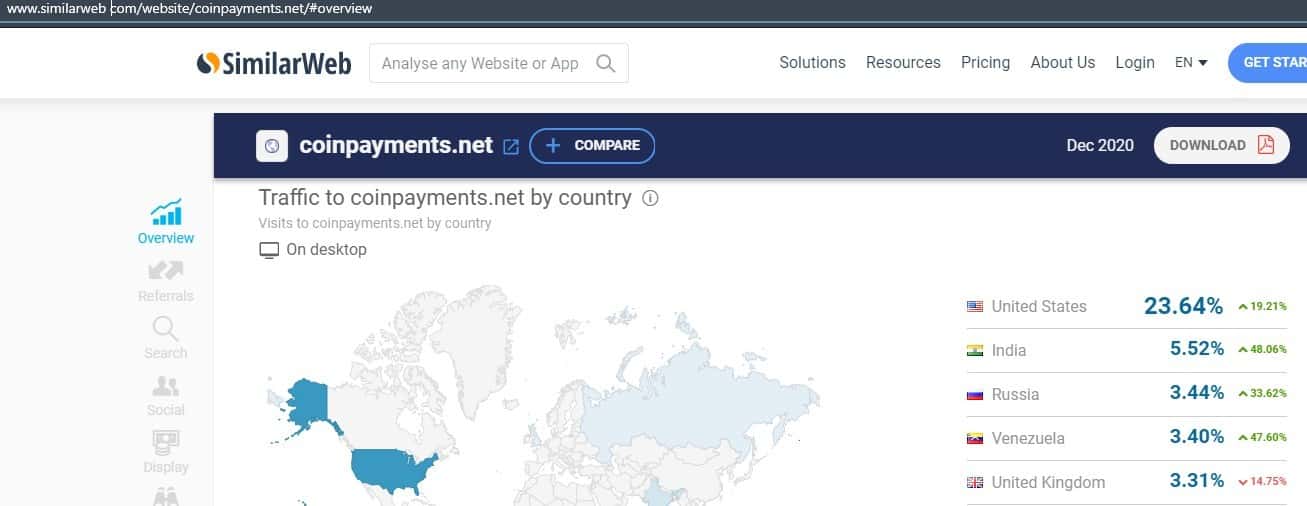Click the 47.60% change indicator
This screenshot has width=1307, height=506.
pyautogui.click(x=1262, y=438)
